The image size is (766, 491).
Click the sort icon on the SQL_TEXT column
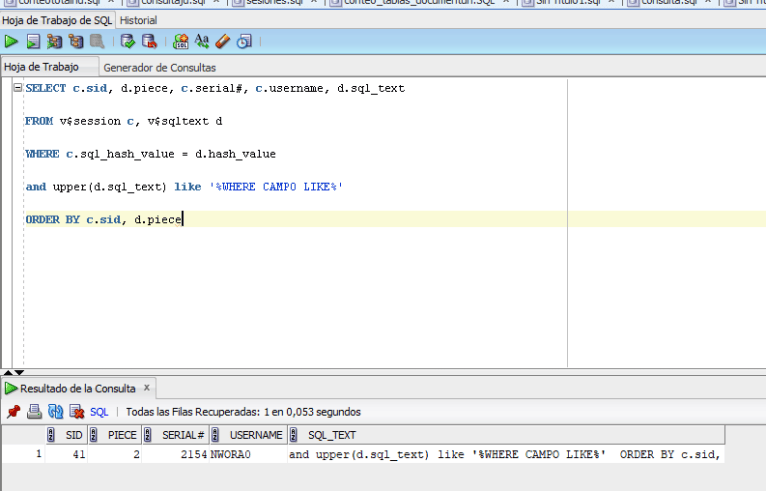tap(293, 435)
